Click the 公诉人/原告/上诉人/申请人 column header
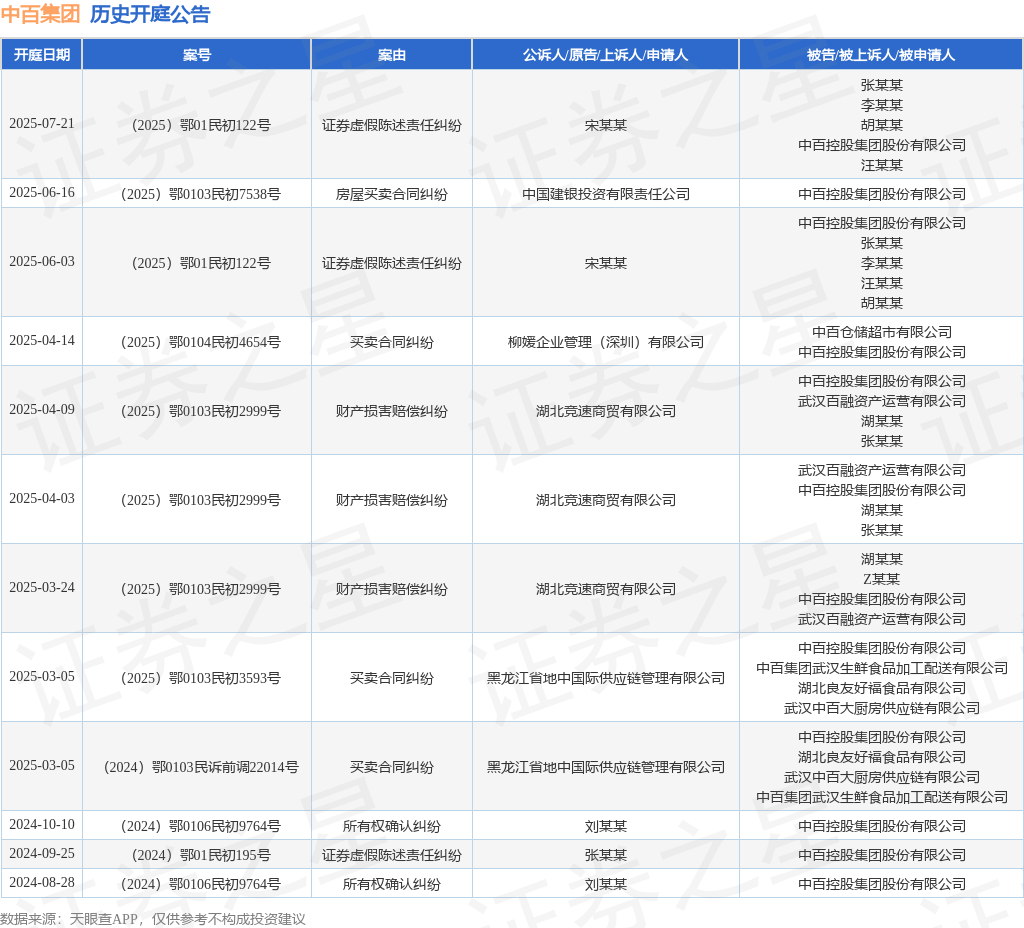The width and height of the screenshot is (1024, 928). pos(605,55)
